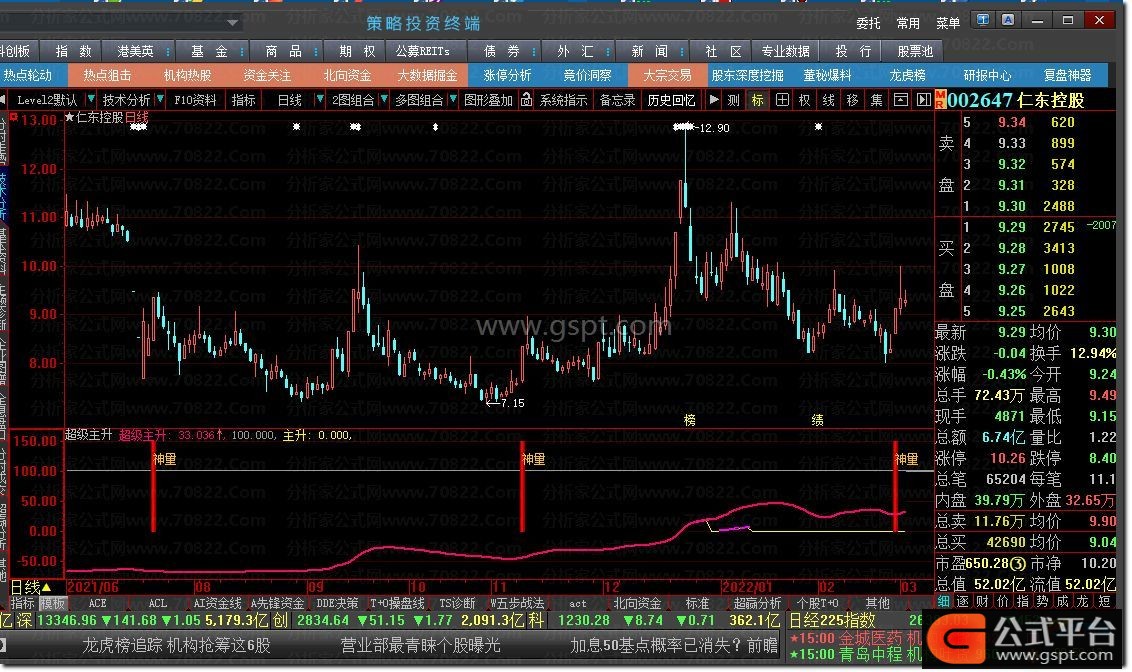Select the 模板 tab at bottom
The image size is (1132, 672).
point(53,603)
